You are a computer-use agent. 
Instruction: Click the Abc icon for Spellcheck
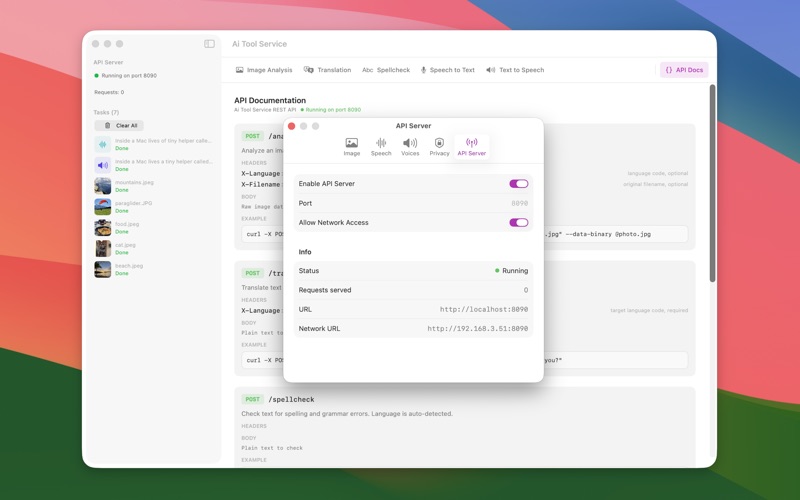click(367, 70)
